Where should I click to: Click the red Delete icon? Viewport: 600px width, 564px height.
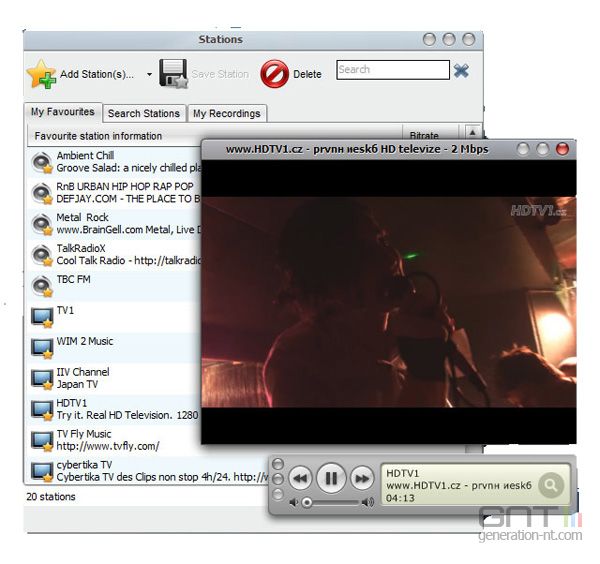coord(274,74)
